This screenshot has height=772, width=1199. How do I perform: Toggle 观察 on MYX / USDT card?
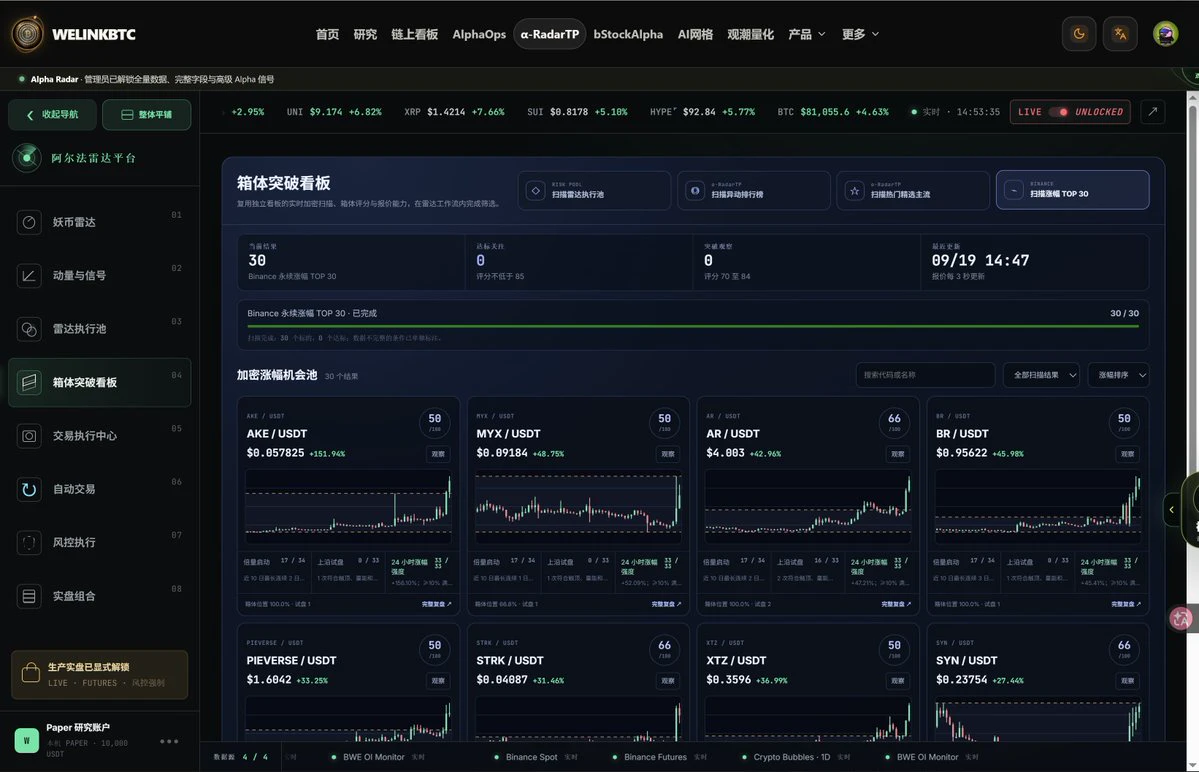pyautogui.click(x=668, y=454)
